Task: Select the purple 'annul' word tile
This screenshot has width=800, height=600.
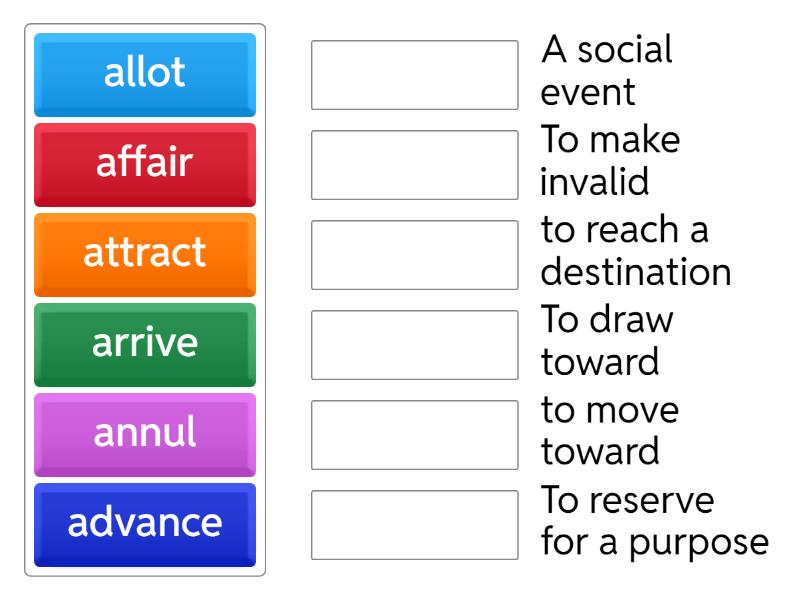Action: coord(145,435)
